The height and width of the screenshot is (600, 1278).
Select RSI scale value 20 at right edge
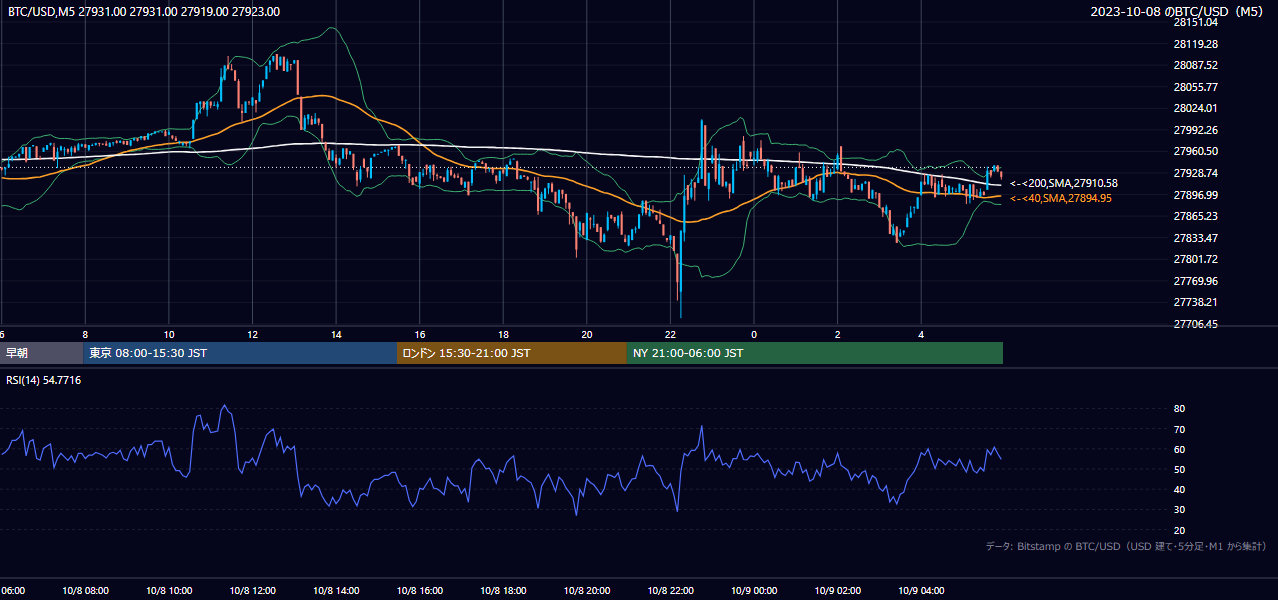[x=1180, y=530]
